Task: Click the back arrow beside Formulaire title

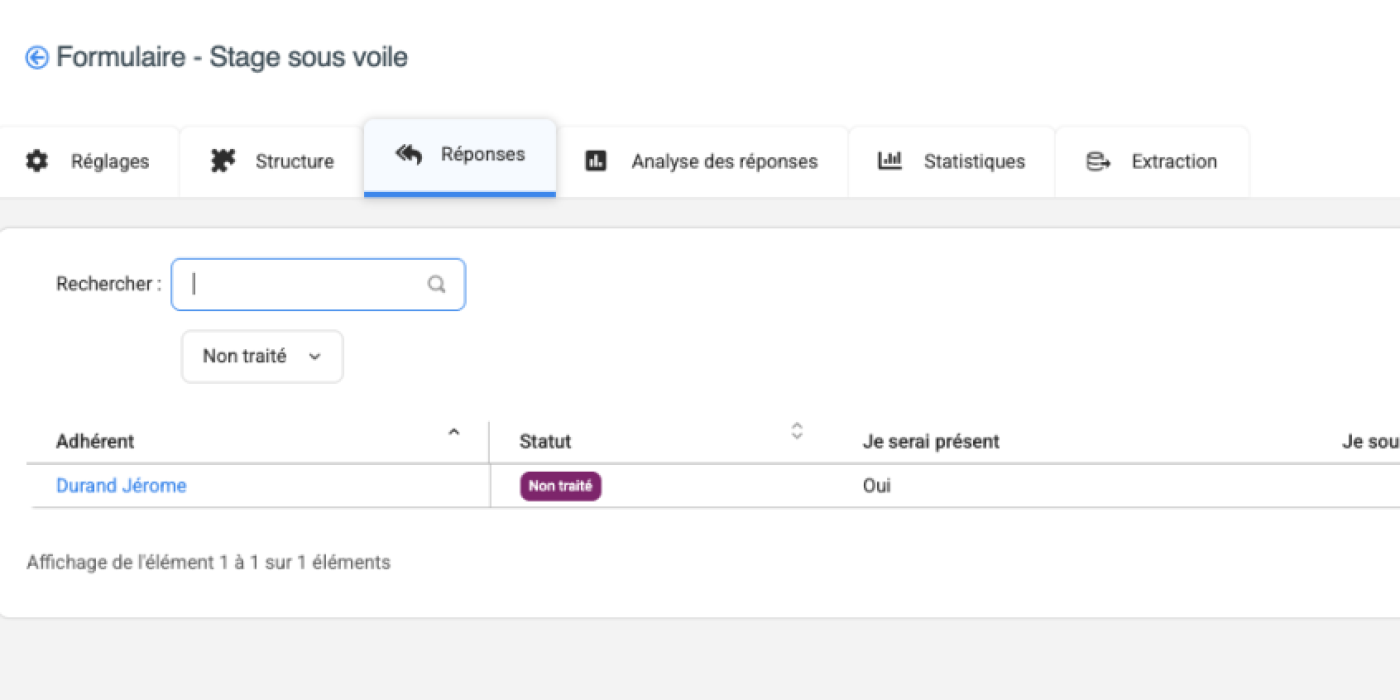Action: 37,58
